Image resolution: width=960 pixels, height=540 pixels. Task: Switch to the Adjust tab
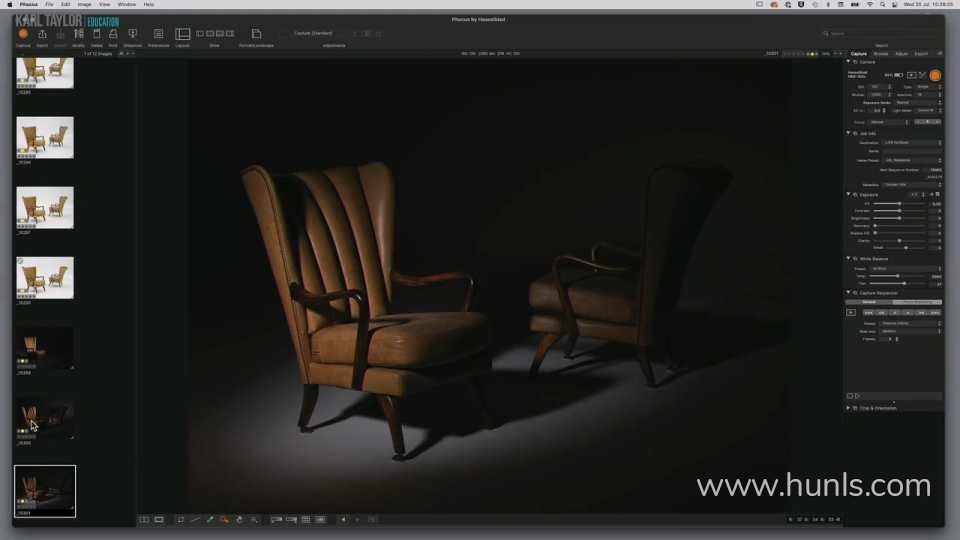click(901, 53)
